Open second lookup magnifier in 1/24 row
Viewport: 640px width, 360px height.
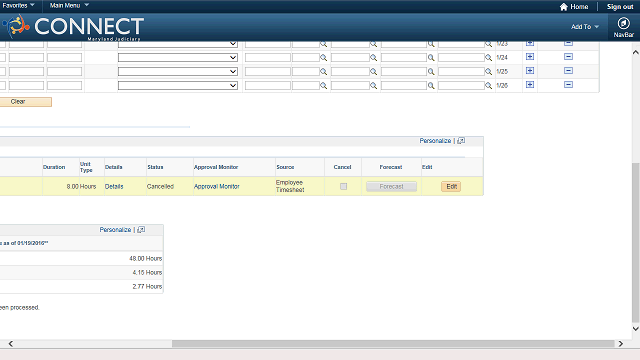[373, 58]
